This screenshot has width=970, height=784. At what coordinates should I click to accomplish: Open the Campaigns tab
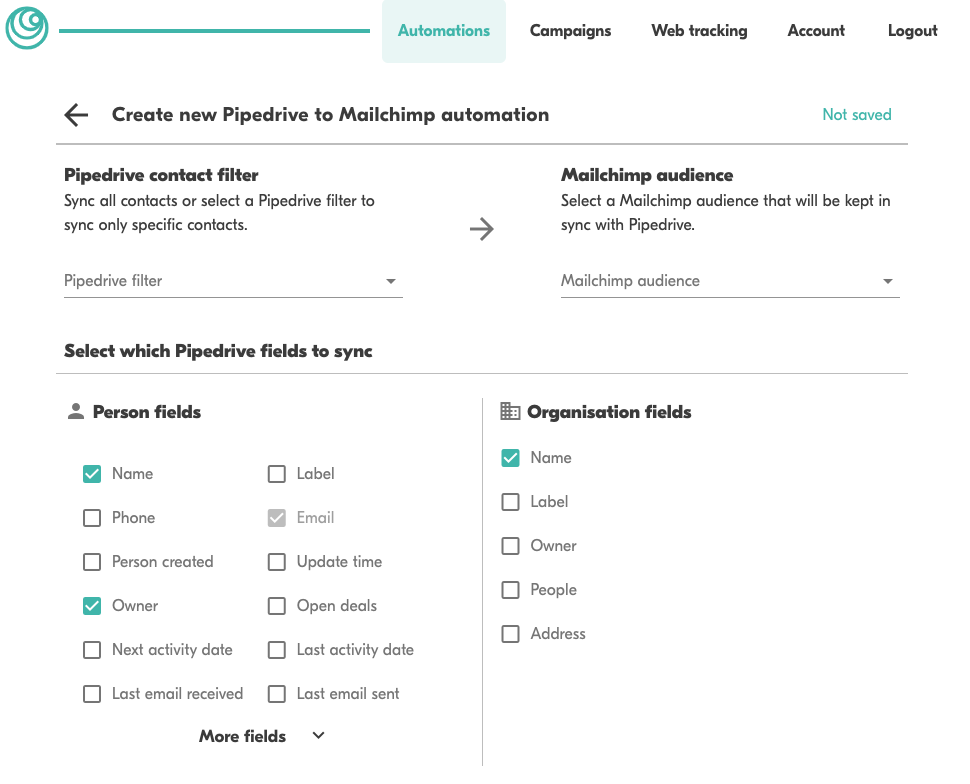(570, 31)
